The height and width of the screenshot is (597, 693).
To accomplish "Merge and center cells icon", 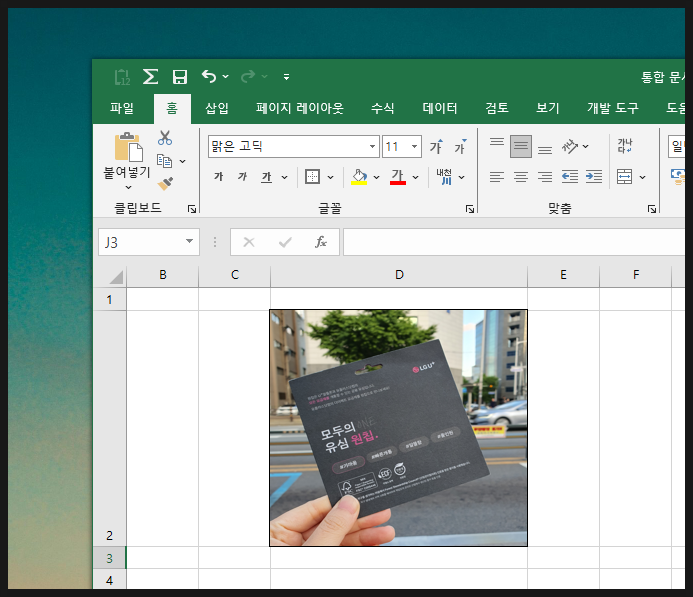I will pos(624,177).
